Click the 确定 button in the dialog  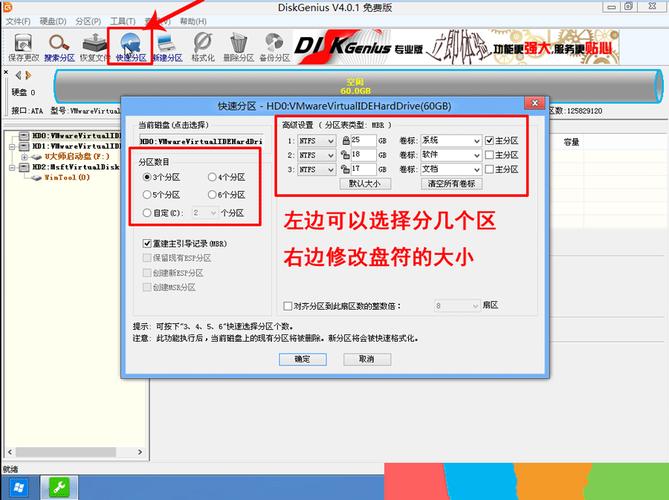(x=302, y=359)
